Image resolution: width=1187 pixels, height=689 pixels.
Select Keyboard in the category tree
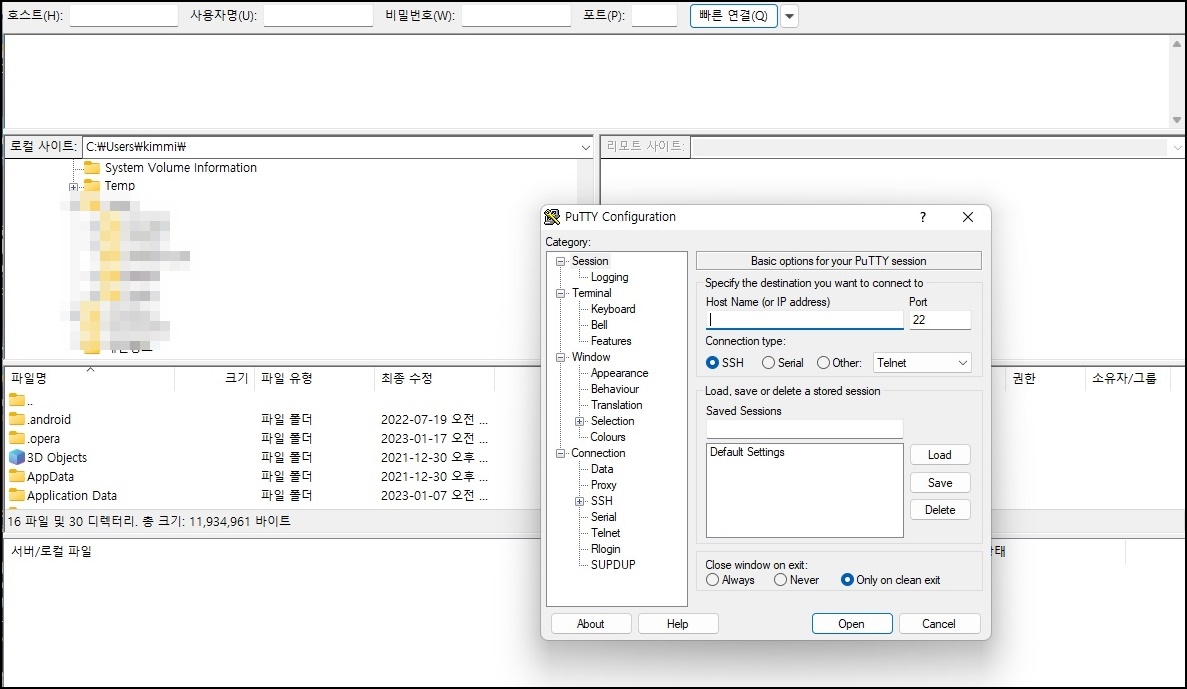(x=613, y=309)
